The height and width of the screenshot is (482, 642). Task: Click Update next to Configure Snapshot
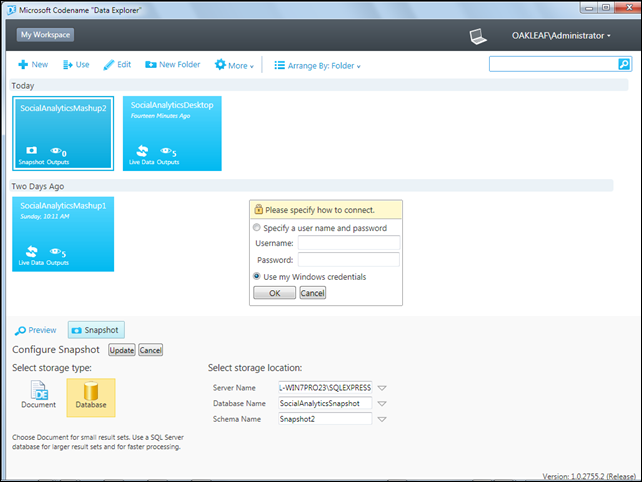122,350
